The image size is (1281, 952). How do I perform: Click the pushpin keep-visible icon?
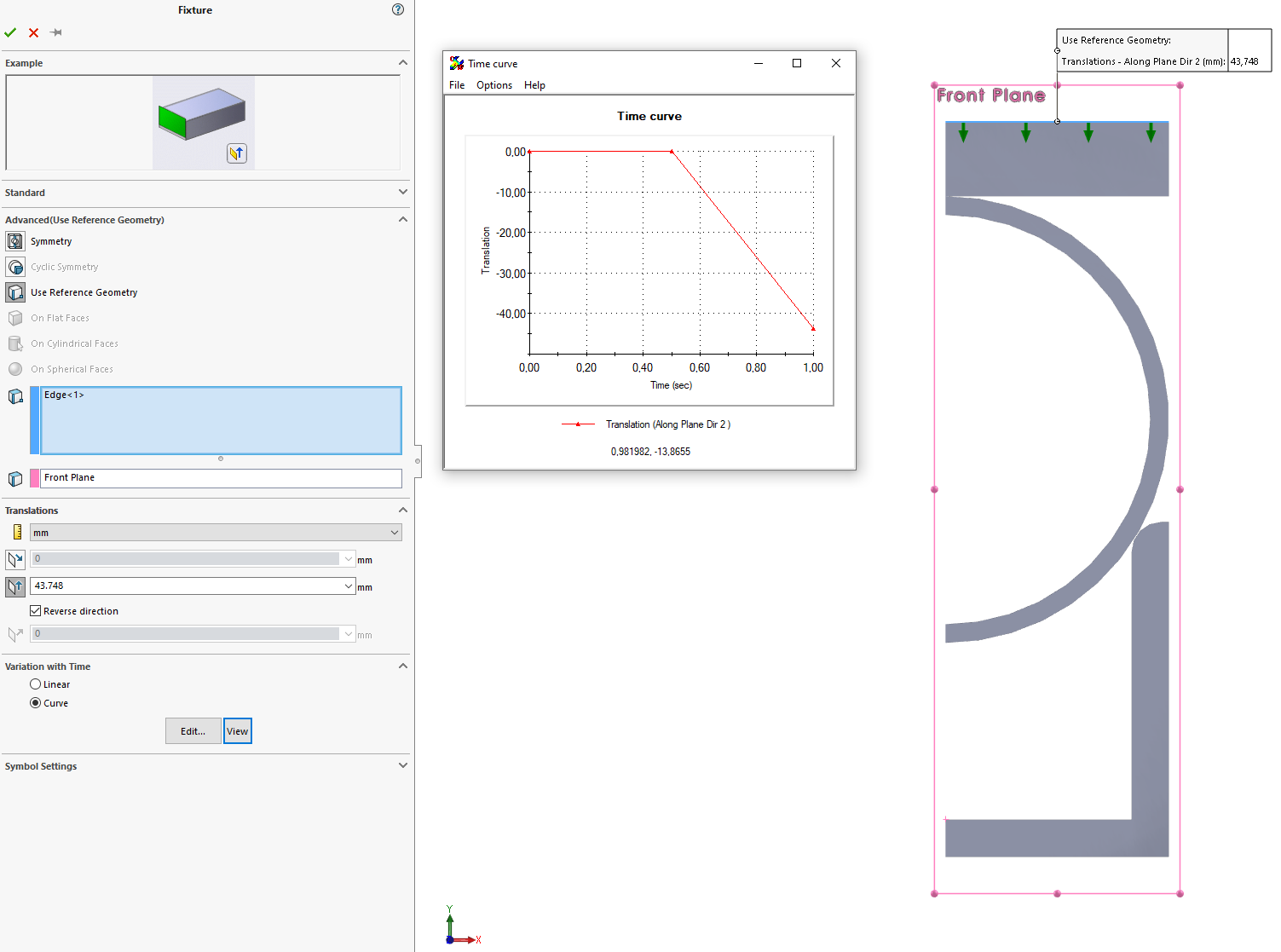pos(56,32)
